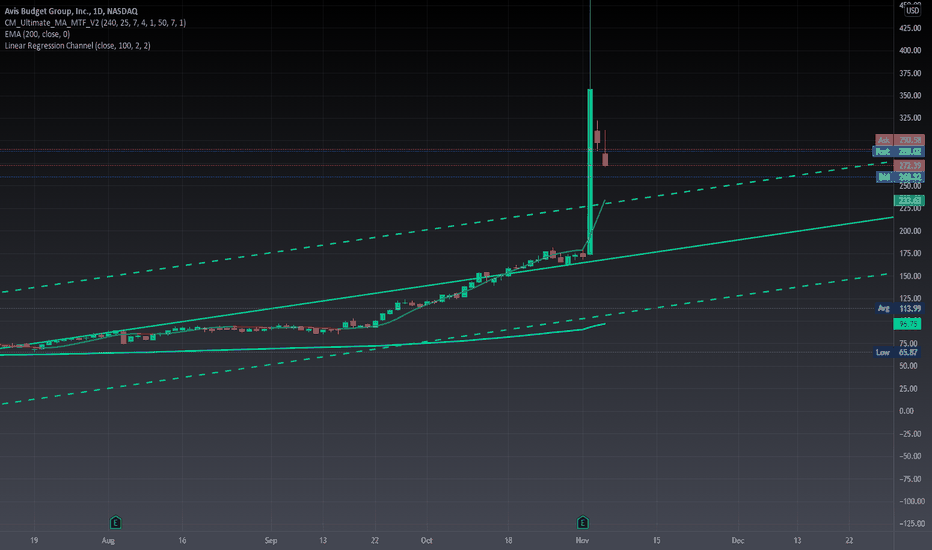Viewport: 932px width, 550px height.
Task: Click the Sep label on time axis
Action: click(x=270, y=540)
